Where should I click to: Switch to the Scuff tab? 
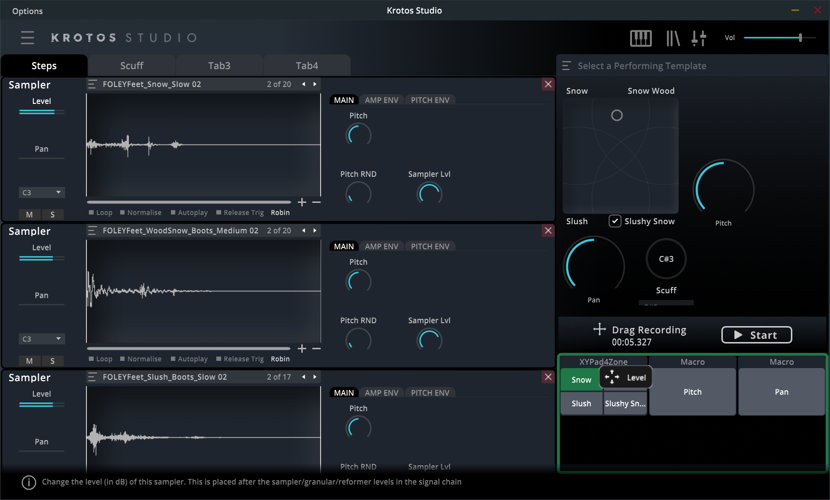pyautogui.click(x=131, y=66)
